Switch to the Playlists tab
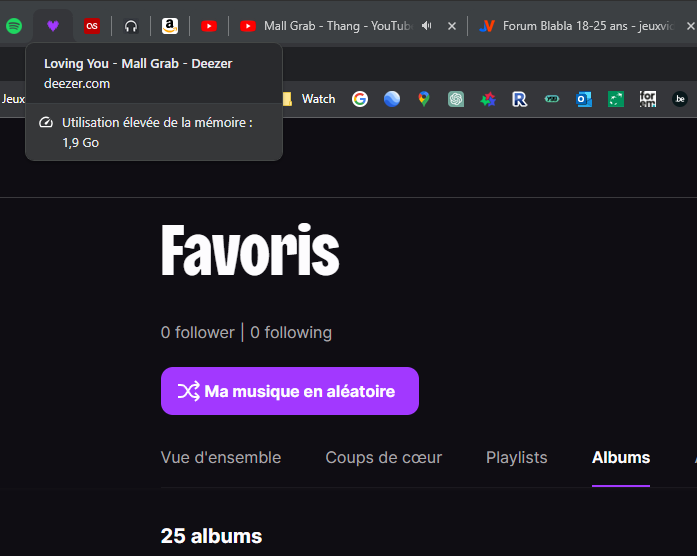Screen dimensions: 697x556 [x=517, y=457]
